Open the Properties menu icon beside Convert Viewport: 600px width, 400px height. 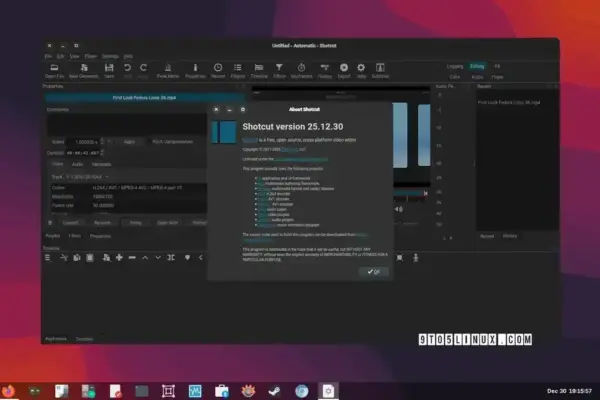click(50, 223)
